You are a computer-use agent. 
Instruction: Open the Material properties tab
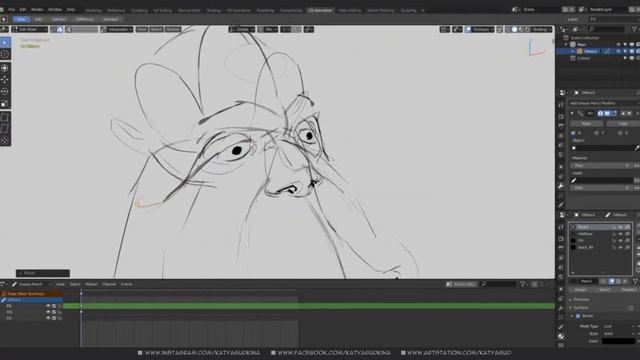point(561,336)
